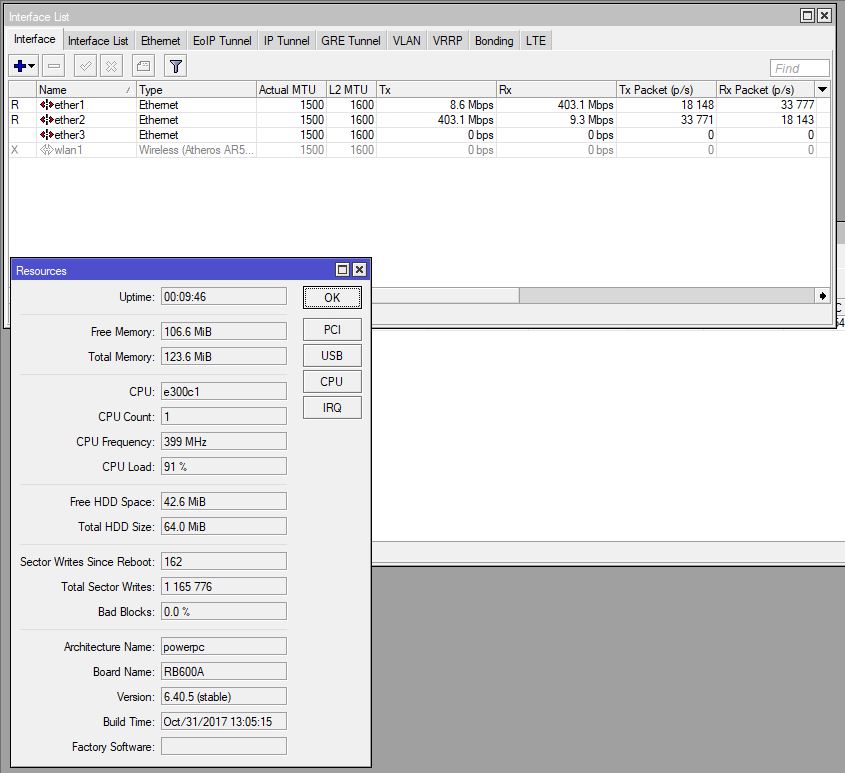845x773 pixels.
Task: Open the add interface plus dropdown
Action: point(24,66)
